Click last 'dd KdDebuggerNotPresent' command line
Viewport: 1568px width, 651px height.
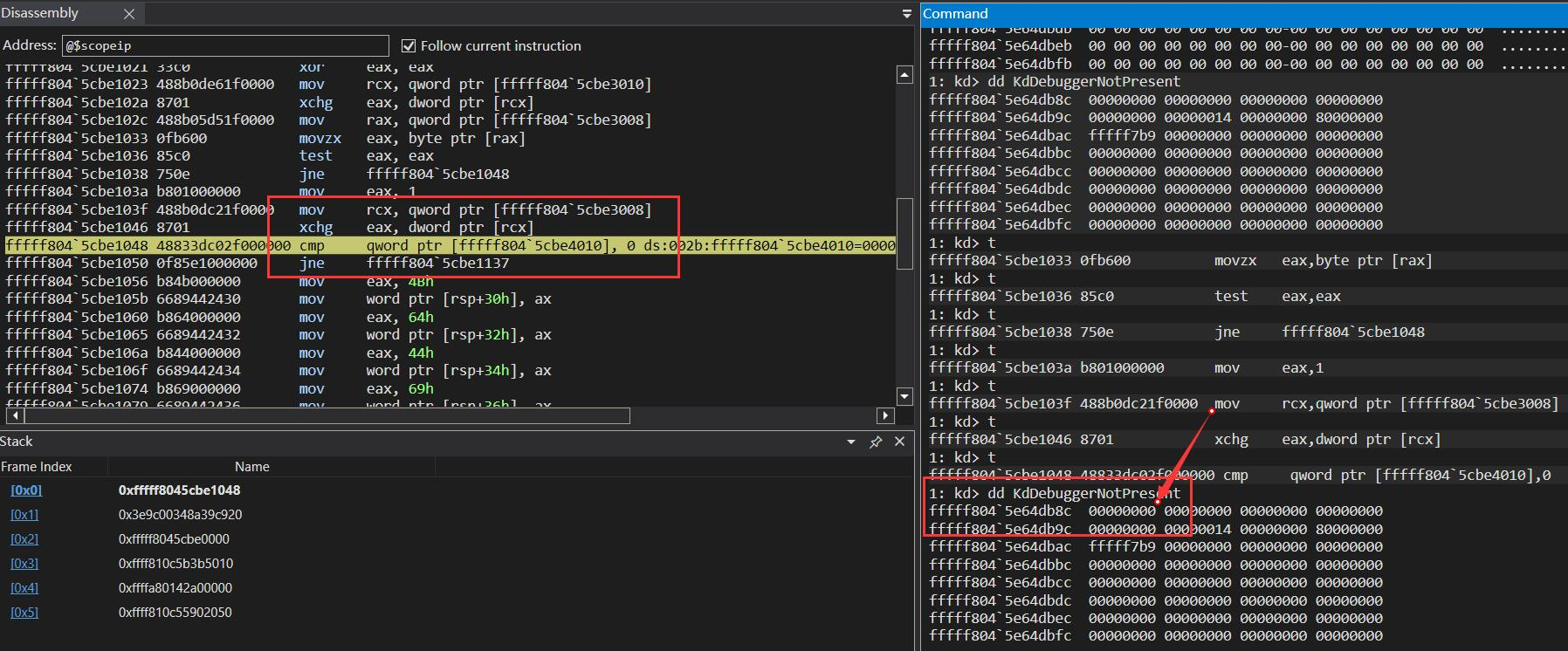(x=1055, y=493)
